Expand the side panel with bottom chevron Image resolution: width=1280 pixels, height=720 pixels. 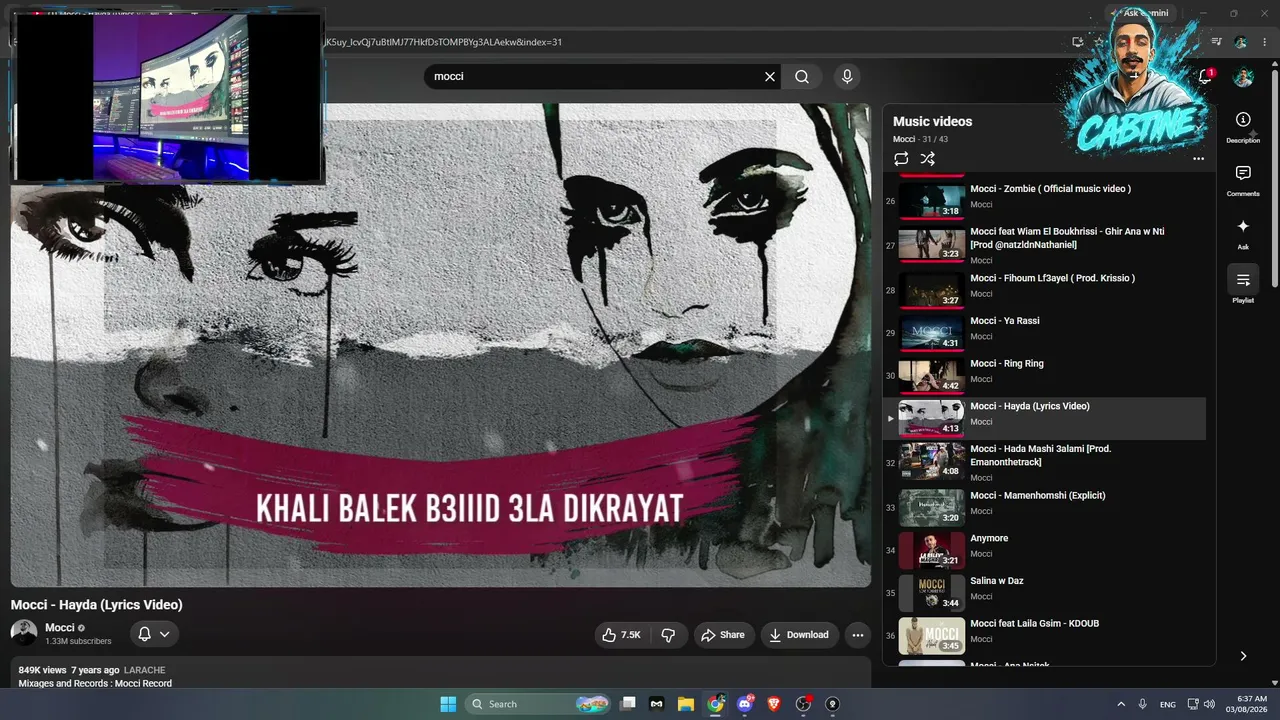point(1243,656)
